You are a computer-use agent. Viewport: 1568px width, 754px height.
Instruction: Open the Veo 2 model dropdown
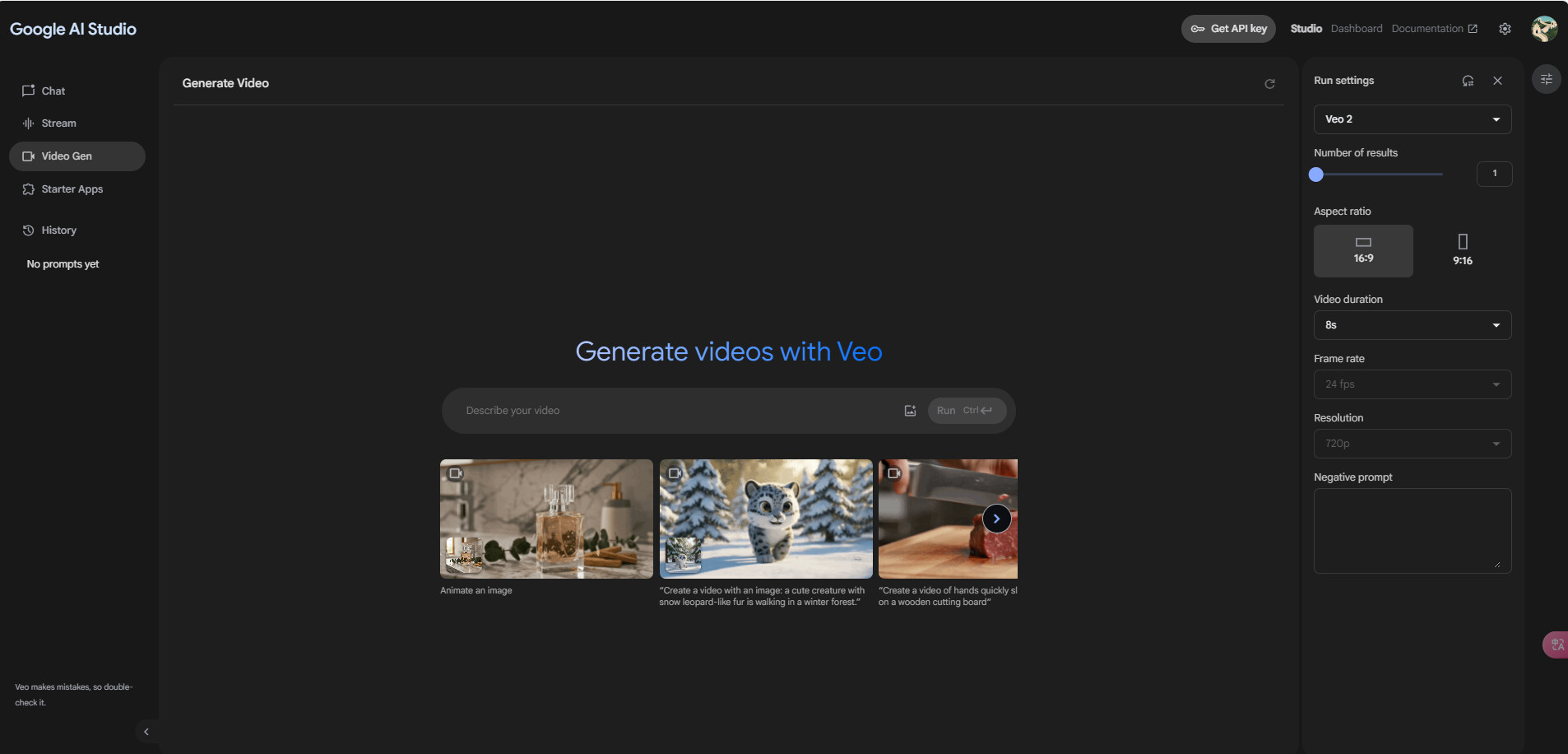(x=1413, y=119)
